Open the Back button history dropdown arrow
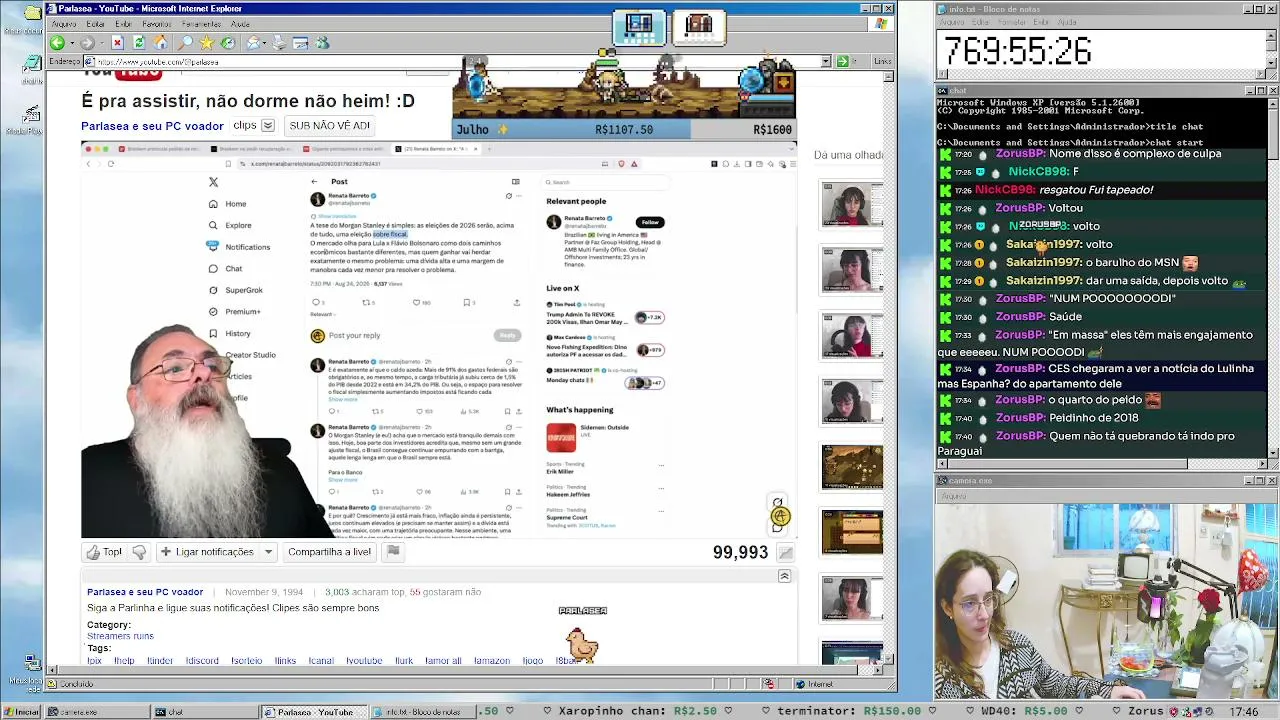 tap(71, 43)
